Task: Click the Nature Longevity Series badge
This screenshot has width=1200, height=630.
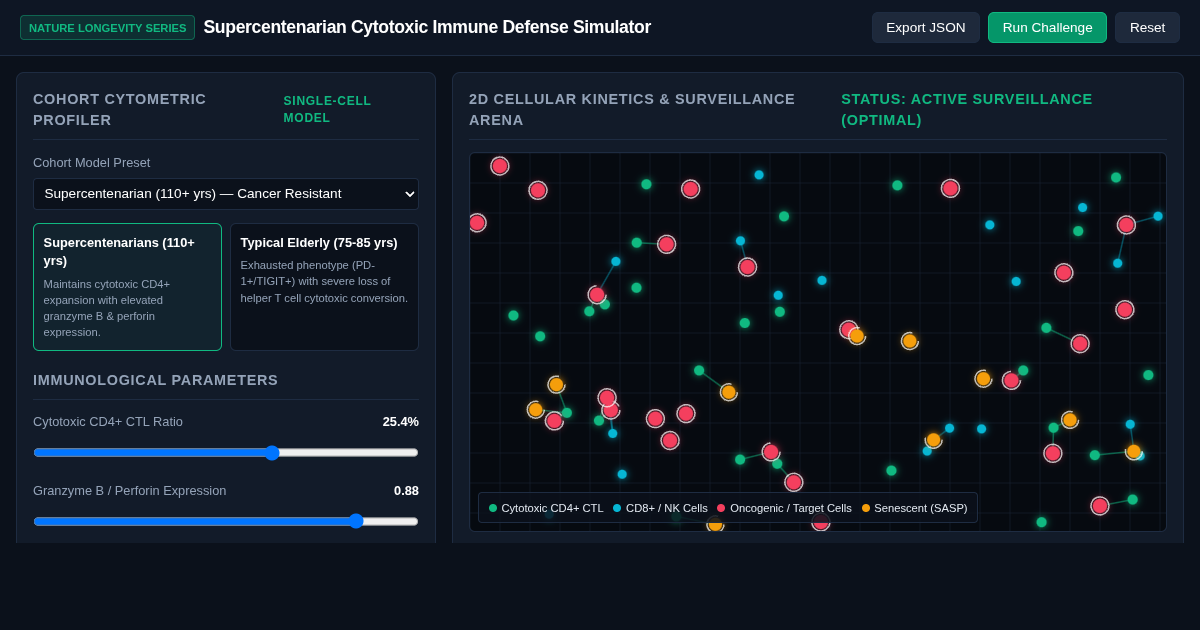Action: coord(108,28)
